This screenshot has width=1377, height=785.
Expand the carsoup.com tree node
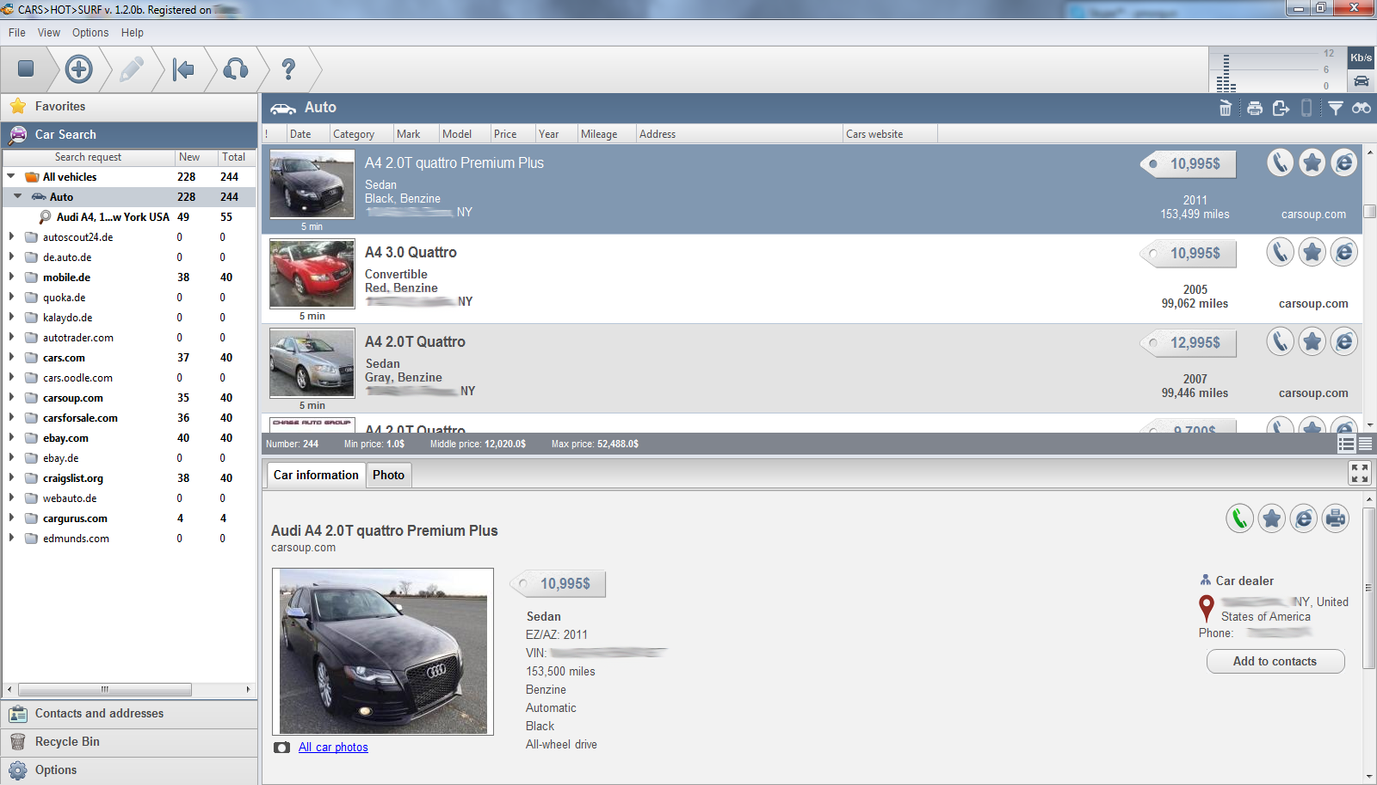tap(11, 397)
